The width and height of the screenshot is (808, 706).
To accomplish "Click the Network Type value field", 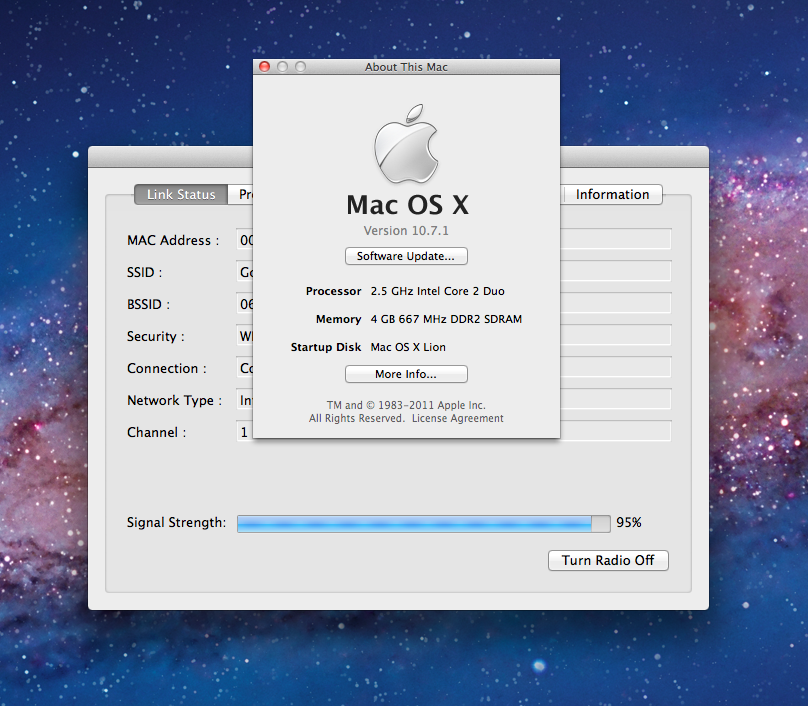I will click(x=244, y=399).
